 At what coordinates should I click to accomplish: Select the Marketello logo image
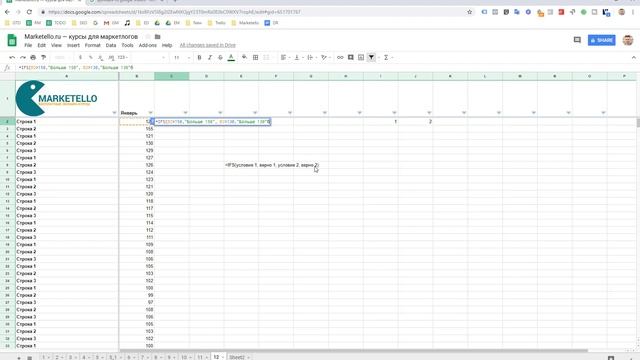click(56, 98)
